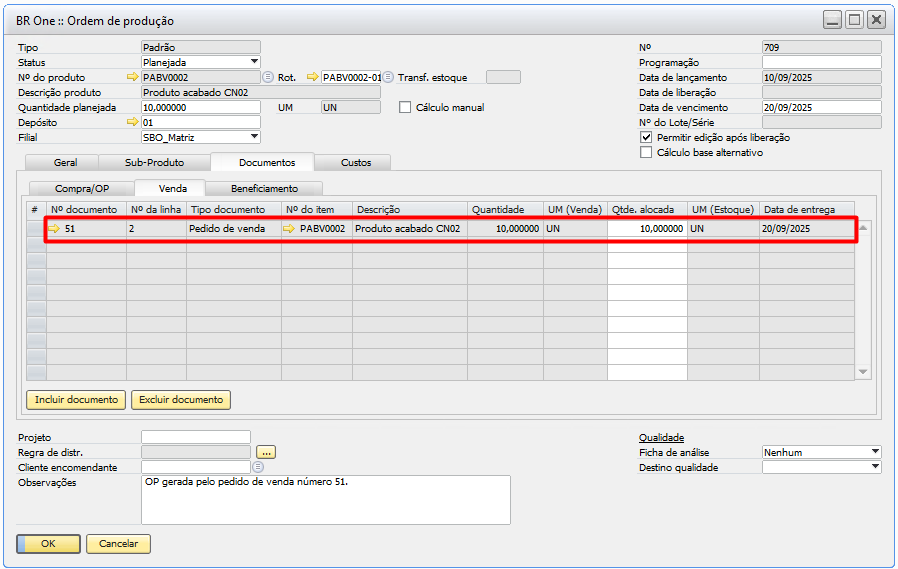Uncheck Permitir edição após liberação

pos(646,137)
